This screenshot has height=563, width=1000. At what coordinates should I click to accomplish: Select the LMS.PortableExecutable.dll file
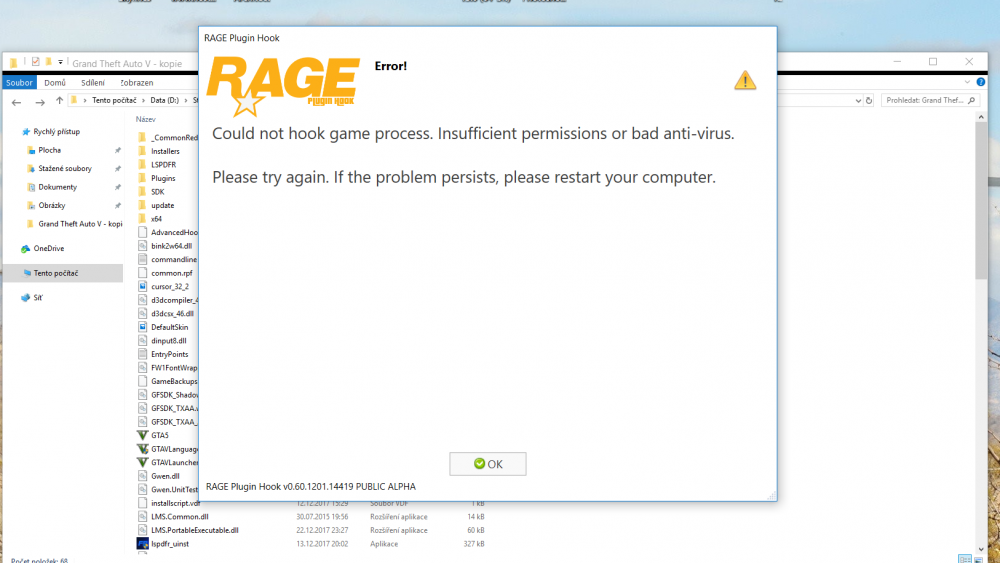[x=195, y=530]
